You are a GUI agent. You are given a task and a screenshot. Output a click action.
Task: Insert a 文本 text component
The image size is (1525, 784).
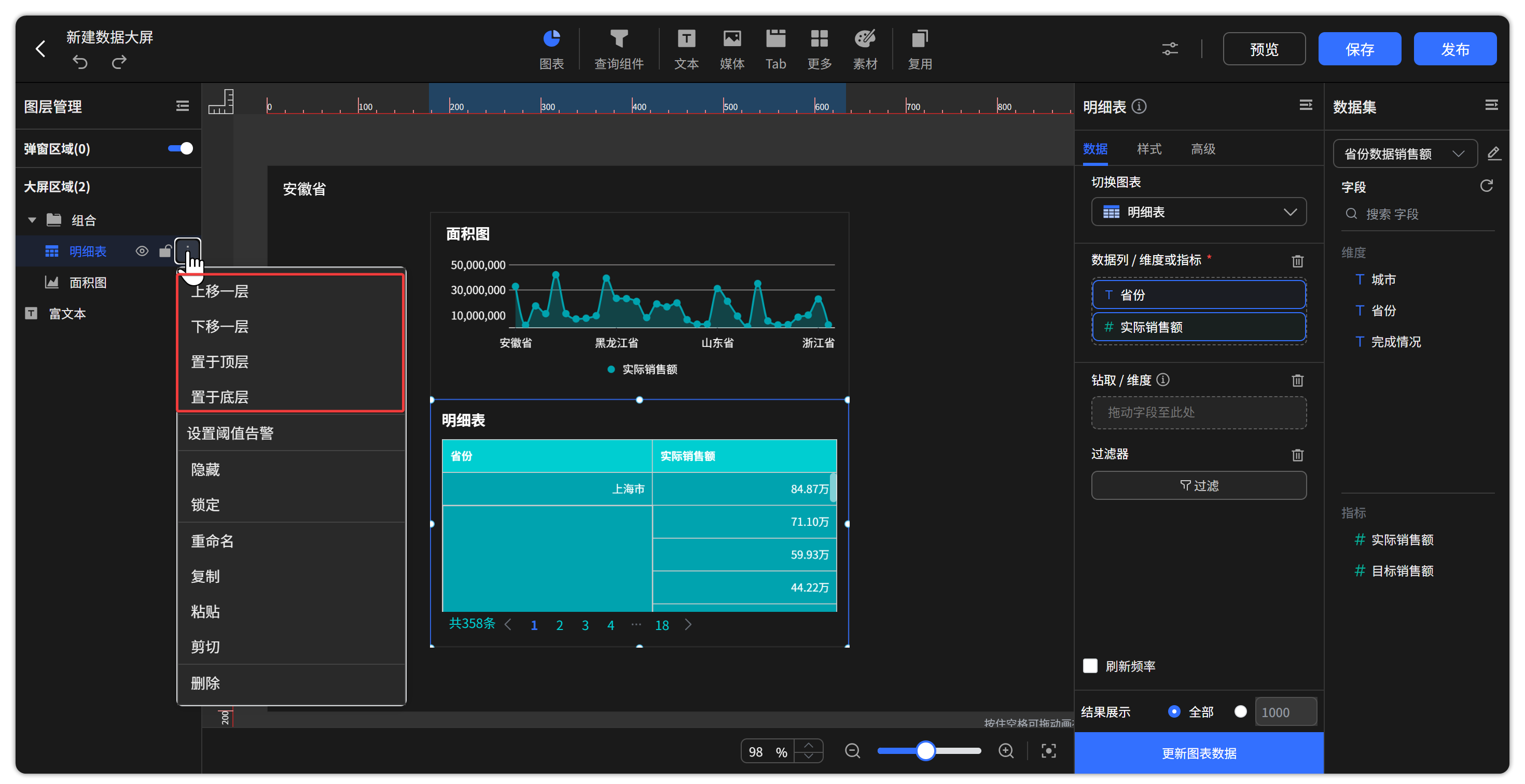[x=686, y=49]
